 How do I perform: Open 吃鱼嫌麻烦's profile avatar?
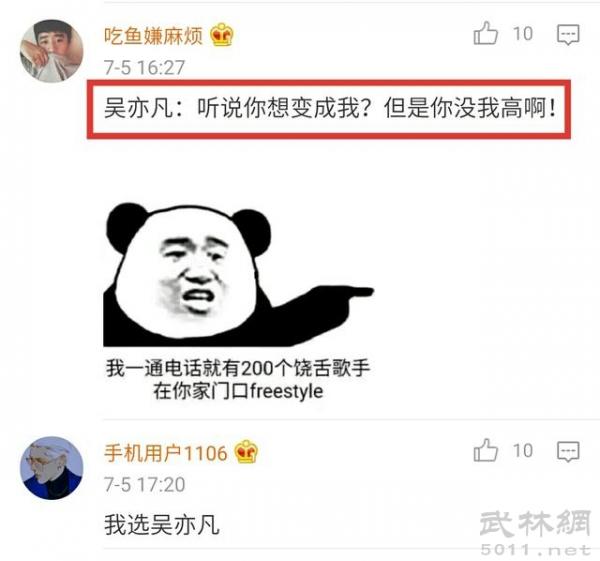(51, 51)
